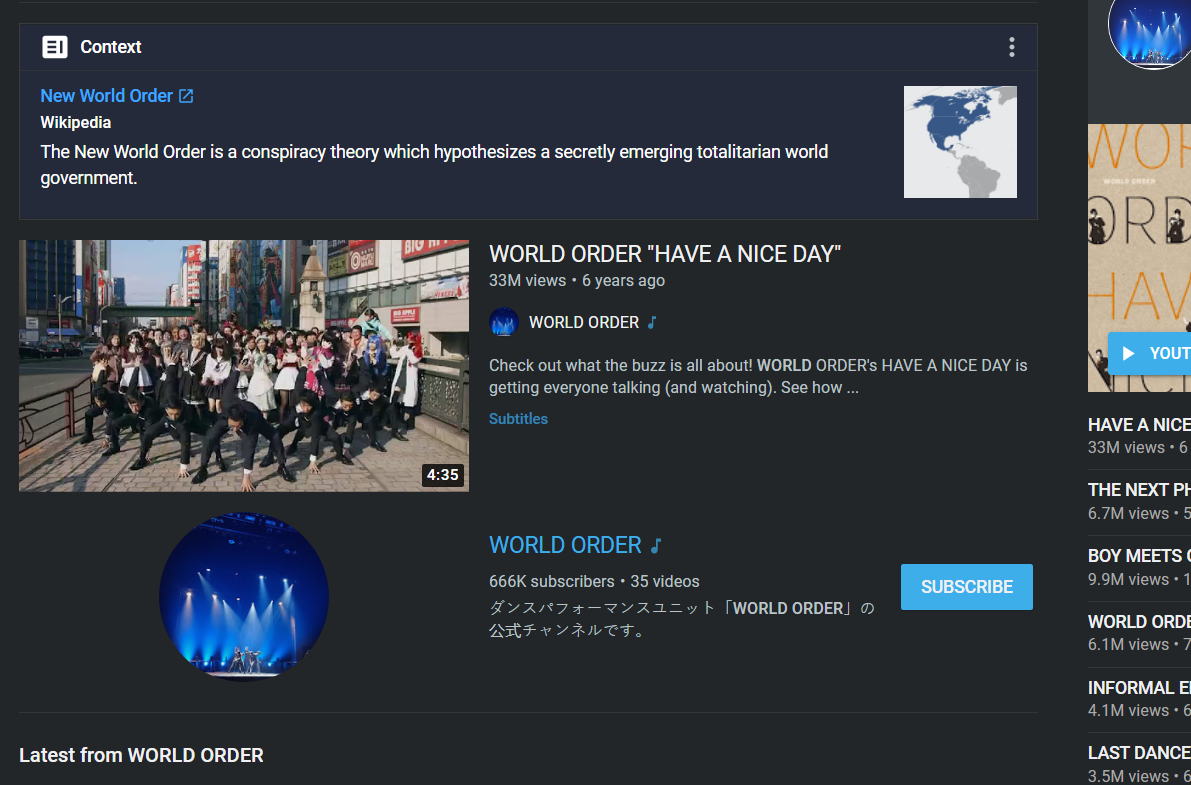The height and width of the screenshot is (785, 1191).
Task: Open the blue WORLD ORDER channel title
Action: click(x=565, y=546)
